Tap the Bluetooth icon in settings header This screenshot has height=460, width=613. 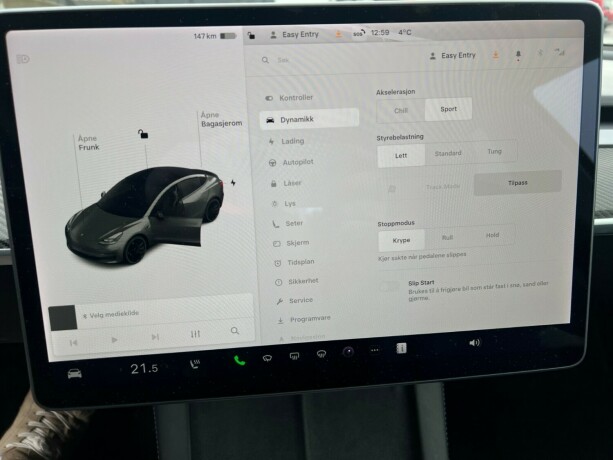coord(540,53)
